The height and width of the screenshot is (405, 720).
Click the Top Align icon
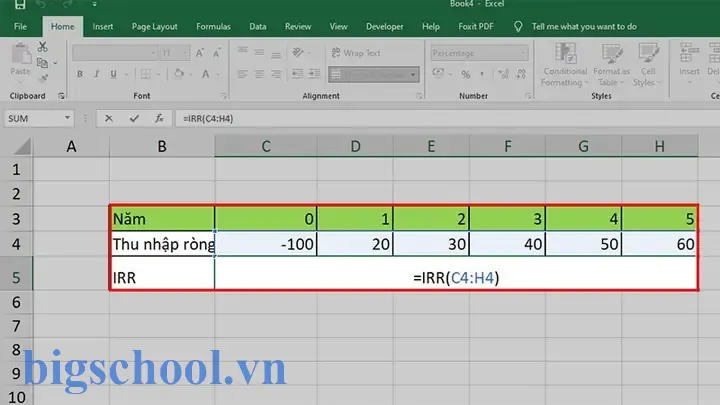(x=243, y=51)
